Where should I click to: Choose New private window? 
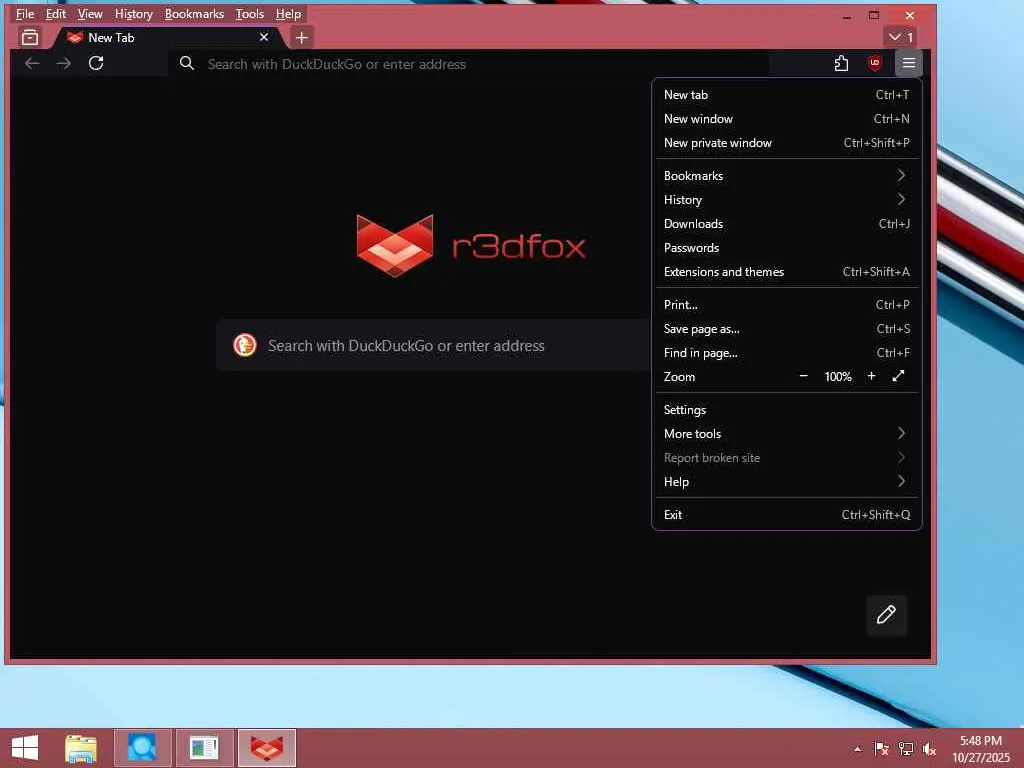point(786,142)
